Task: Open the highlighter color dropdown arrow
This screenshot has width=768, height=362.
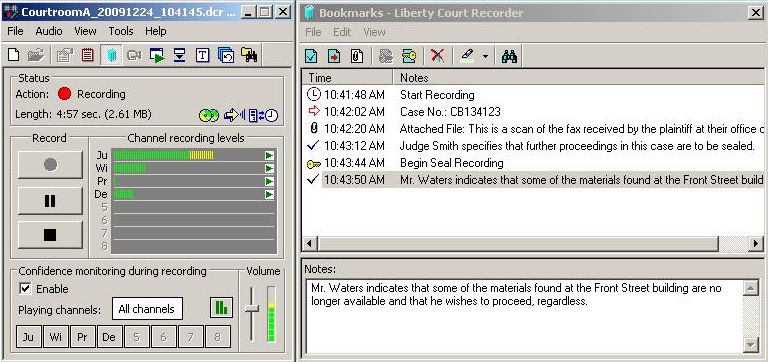Action: (485, 56)
